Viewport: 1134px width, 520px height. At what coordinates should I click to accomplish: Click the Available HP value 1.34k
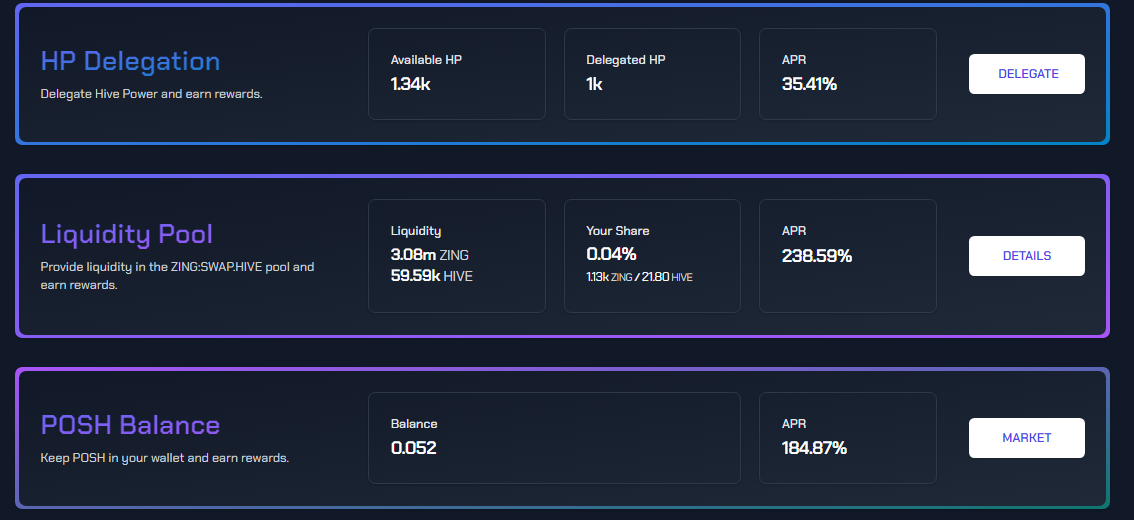coord(411,84)
